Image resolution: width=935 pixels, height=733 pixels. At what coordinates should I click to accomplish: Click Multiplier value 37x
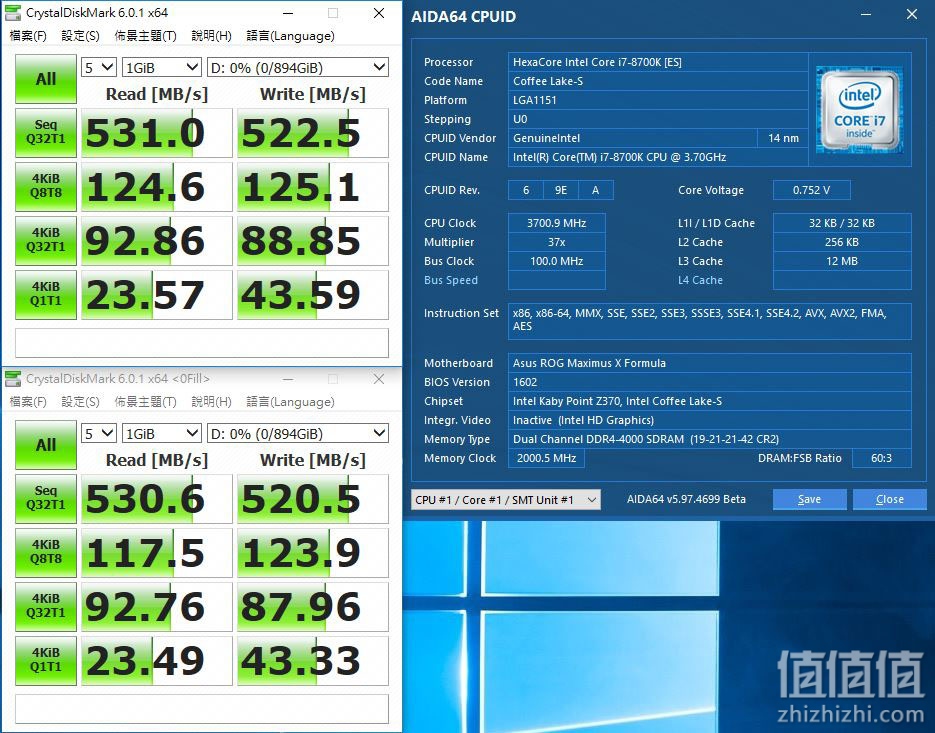[556, 242]
